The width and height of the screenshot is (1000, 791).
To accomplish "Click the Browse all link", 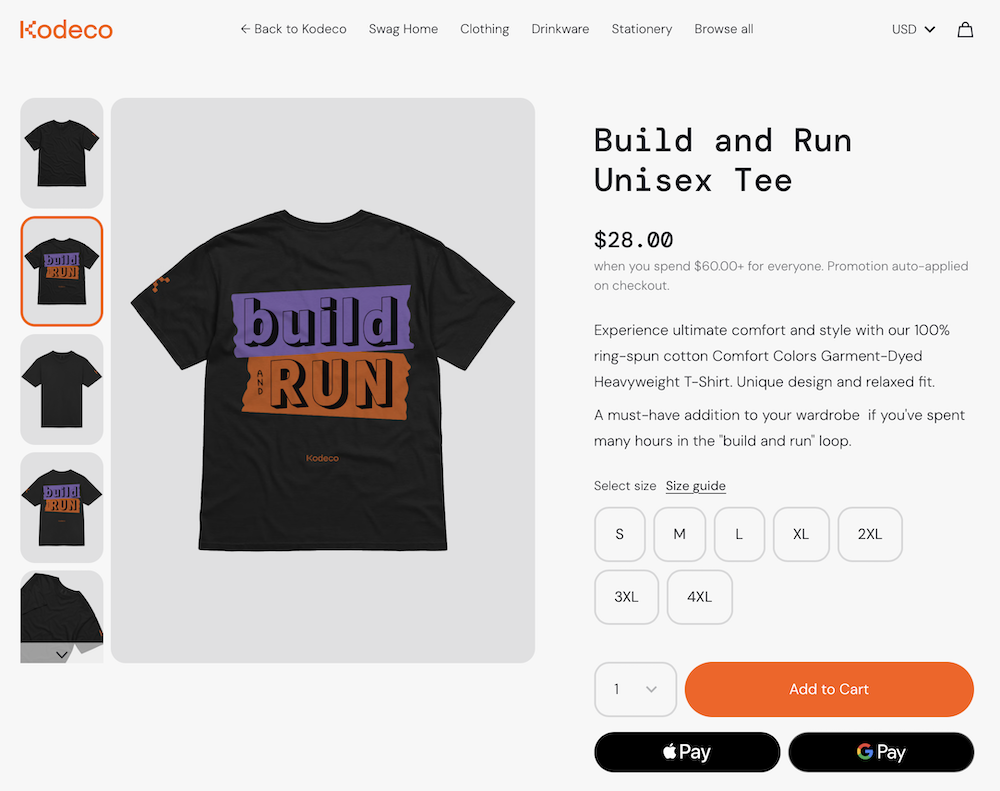I will pos(724,29).
